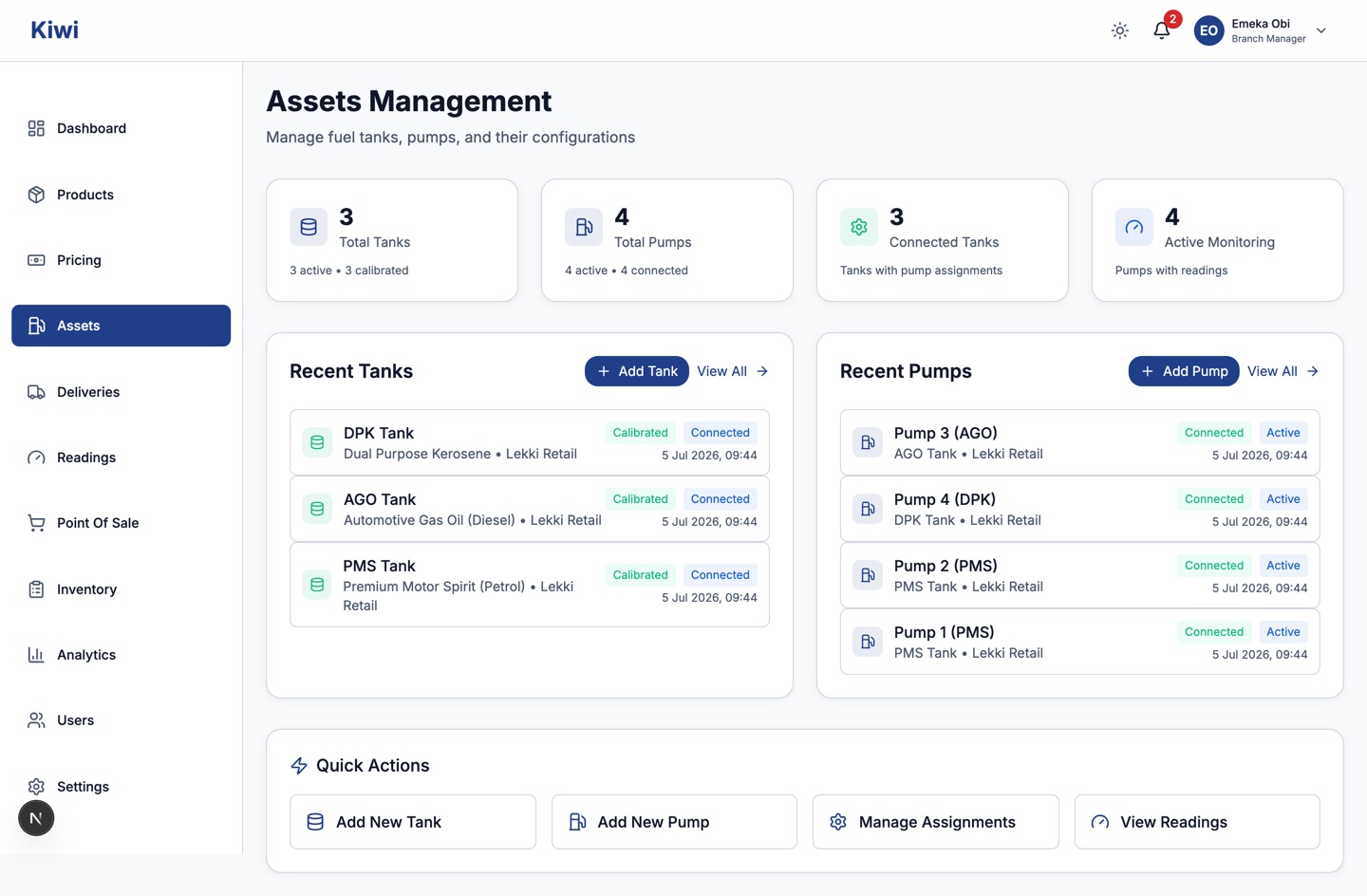Open Dashboard in the sidebar
The height and width of the screenshot is (896, 1367).
tap(121, 128)
